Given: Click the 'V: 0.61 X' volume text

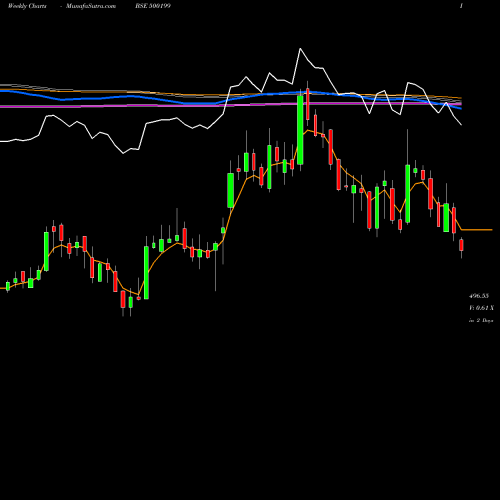Looking at the screenshot, I should (481, 308).
